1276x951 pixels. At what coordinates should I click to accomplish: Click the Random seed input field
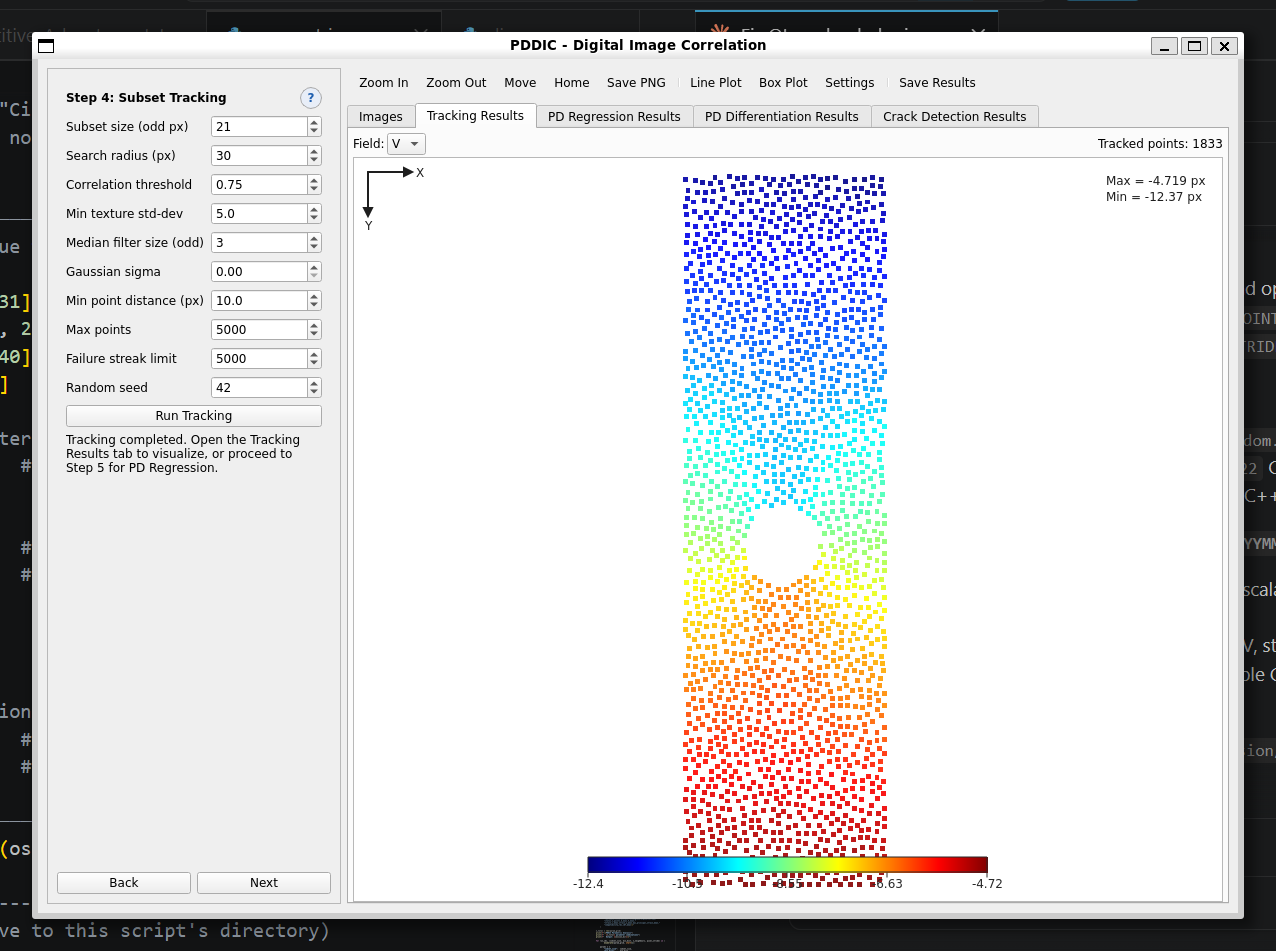click(x=259, y=388)
